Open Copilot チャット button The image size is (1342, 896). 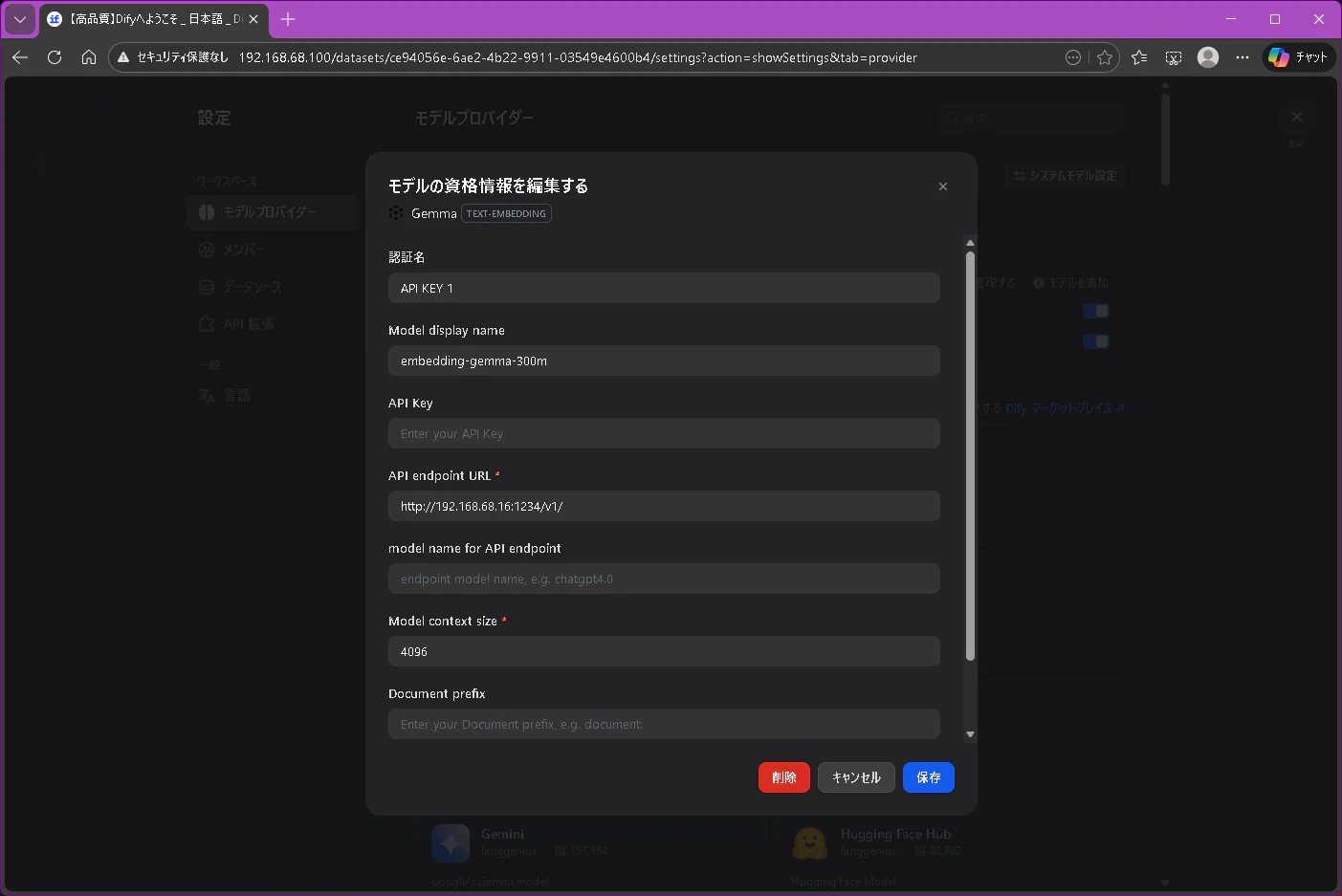1298,57
